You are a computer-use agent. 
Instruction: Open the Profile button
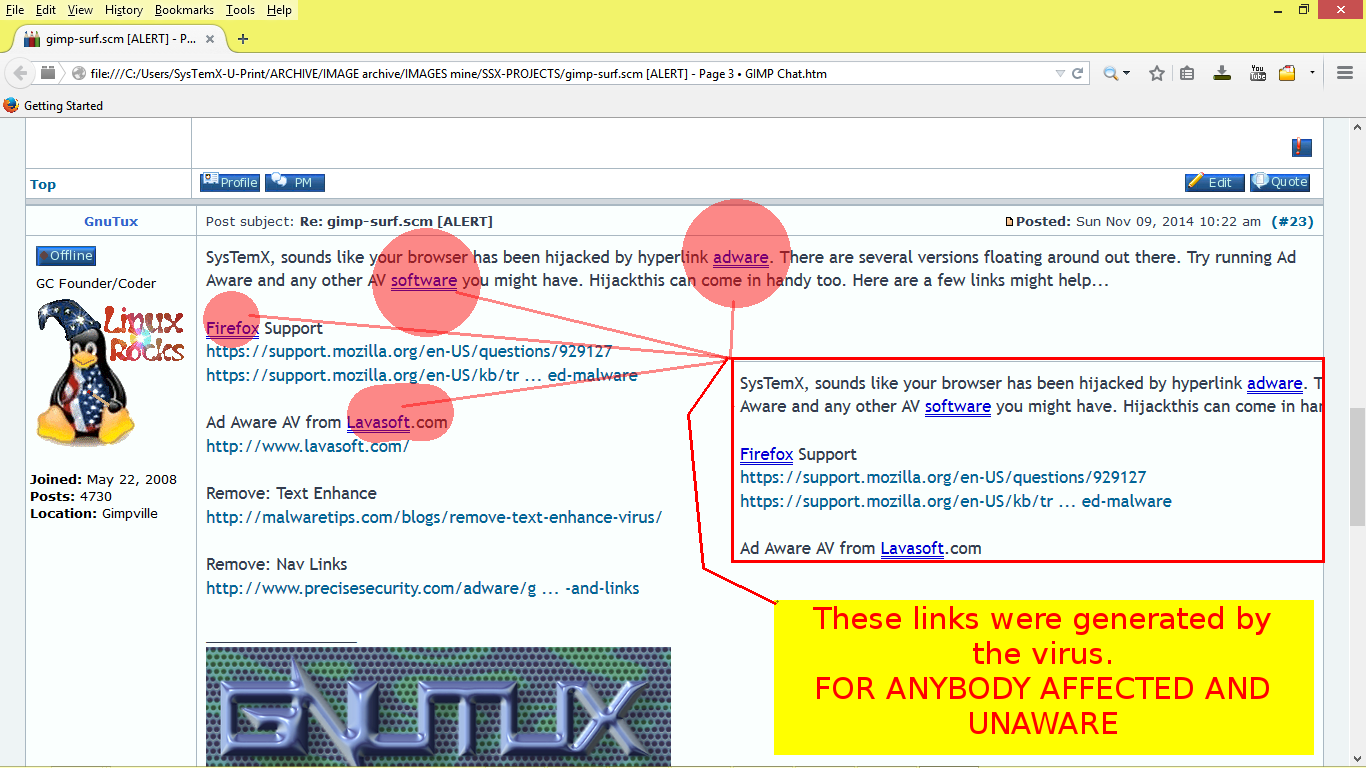pyautogui.click(x=230, y=182)
